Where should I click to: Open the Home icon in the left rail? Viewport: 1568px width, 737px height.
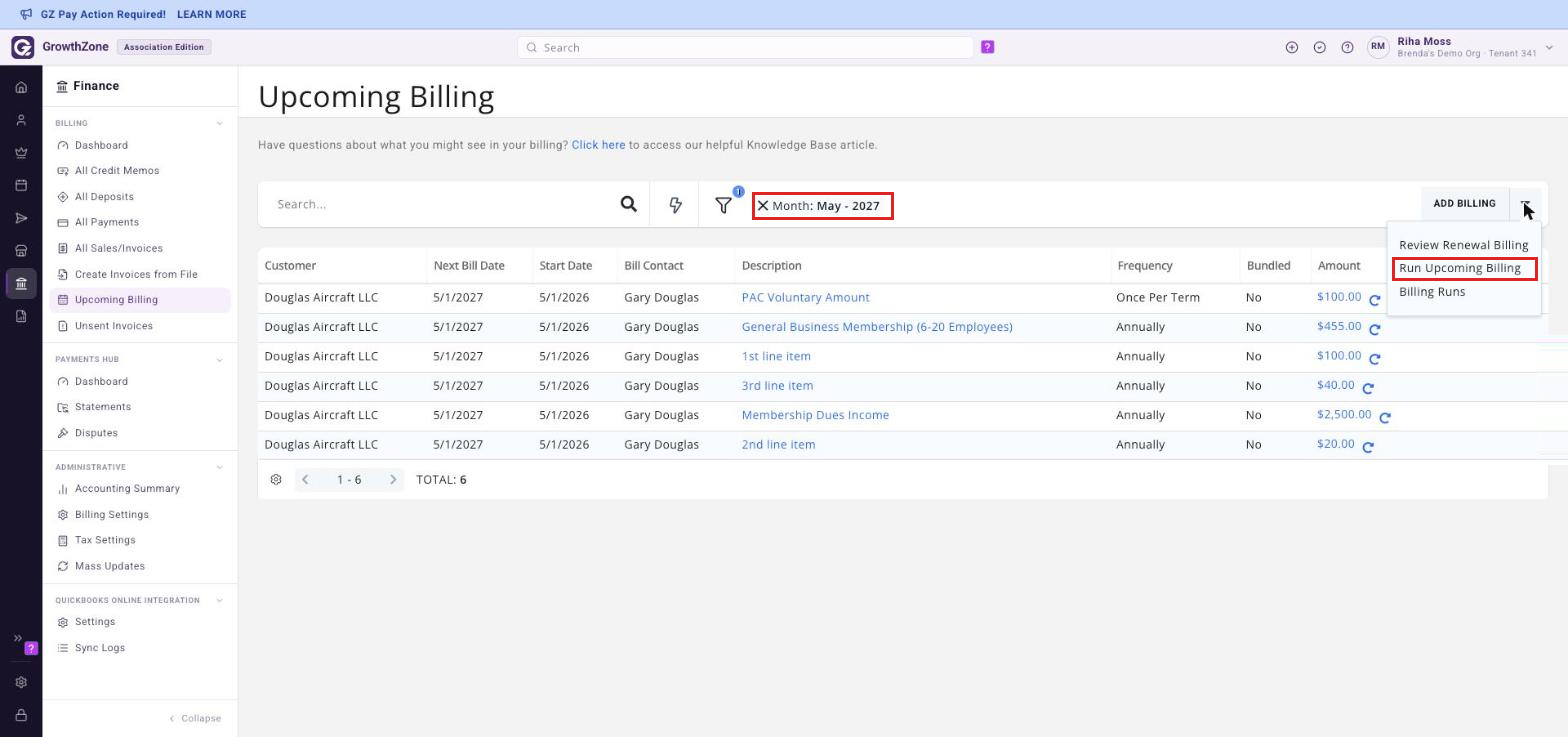(21, 88)
